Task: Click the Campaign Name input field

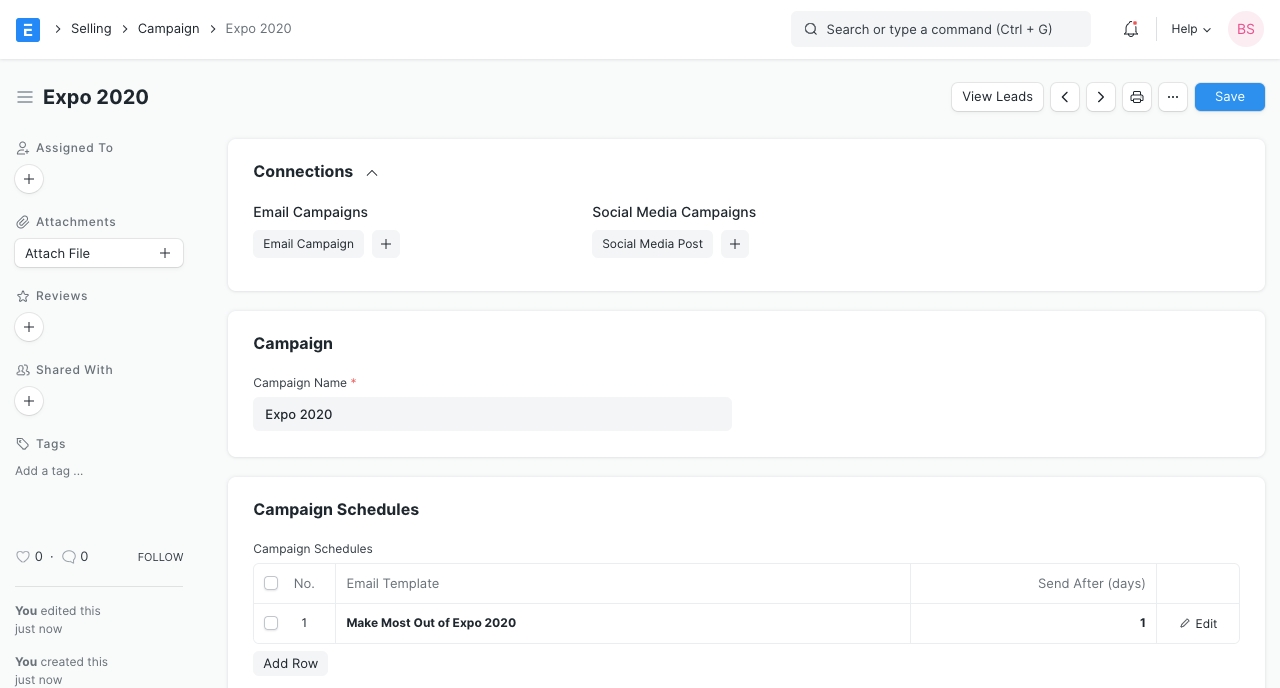Action: 492,414
